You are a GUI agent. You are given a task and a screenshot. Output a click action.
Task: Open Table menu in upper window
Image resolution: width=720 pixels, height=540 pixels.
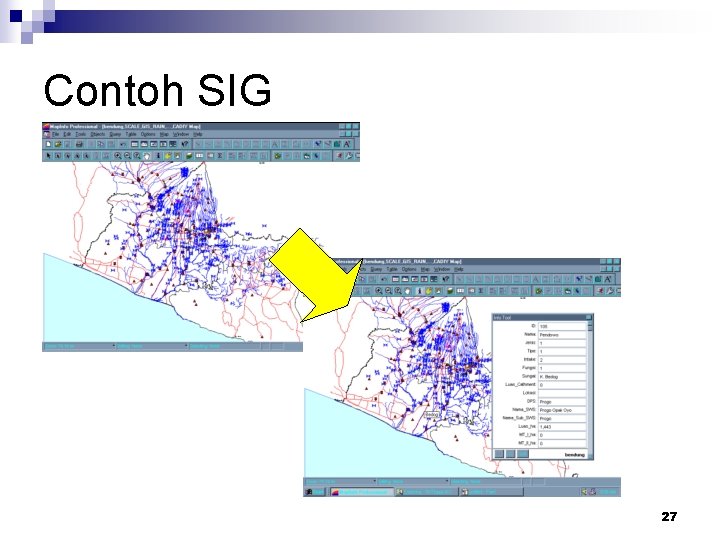tap(131, 135)
